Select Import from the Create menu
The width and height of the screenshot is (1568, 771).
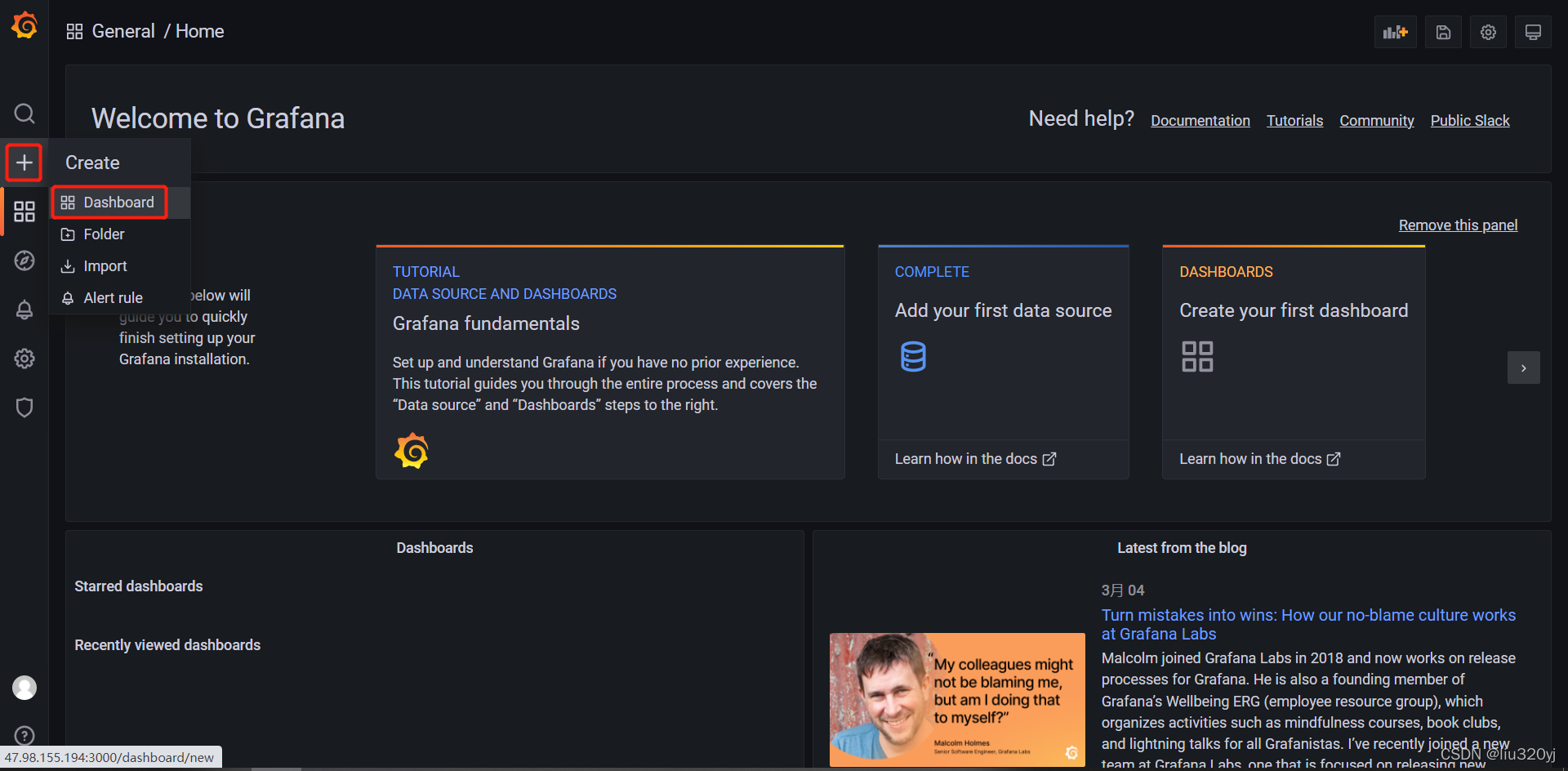tap(118, 266)
